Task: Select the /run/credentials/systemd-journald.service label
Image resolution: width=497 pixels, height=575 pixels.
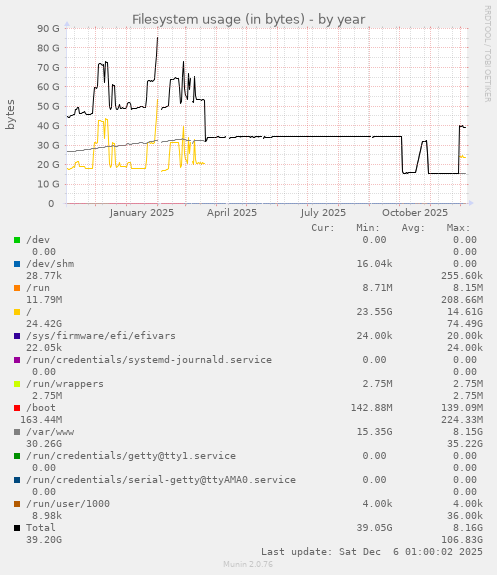Action: click(x=149, y=360)
